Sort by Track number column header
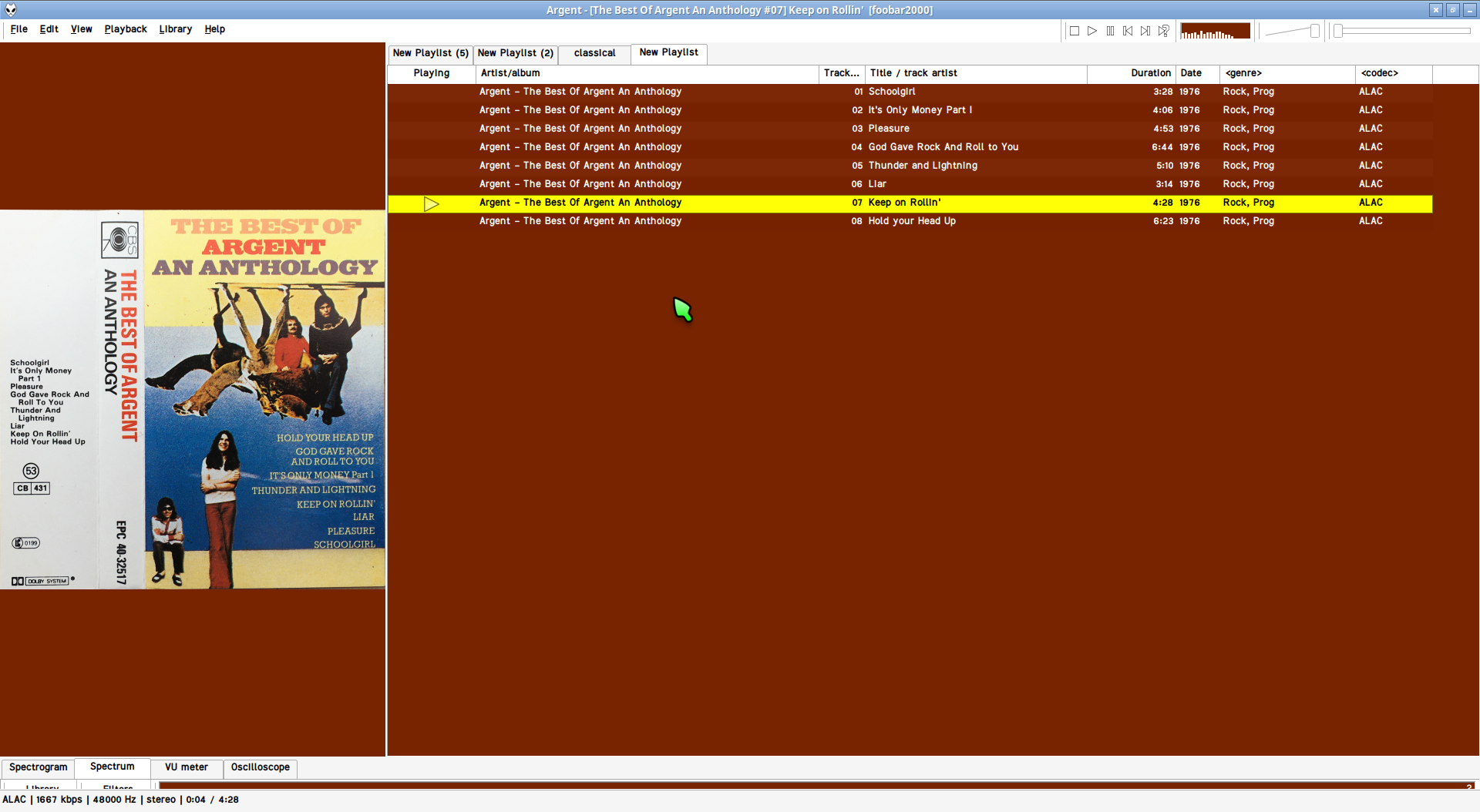 point(842,73)
